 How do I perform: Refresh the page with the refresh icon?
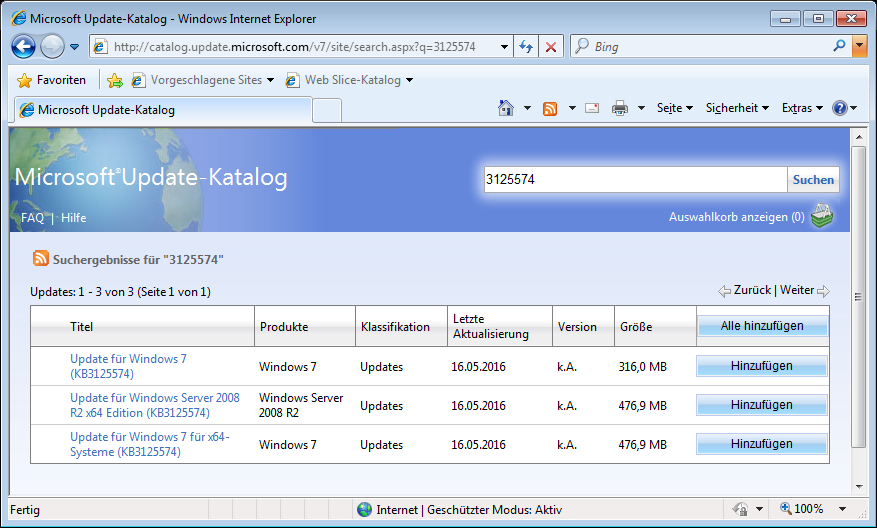pos(526,47)
